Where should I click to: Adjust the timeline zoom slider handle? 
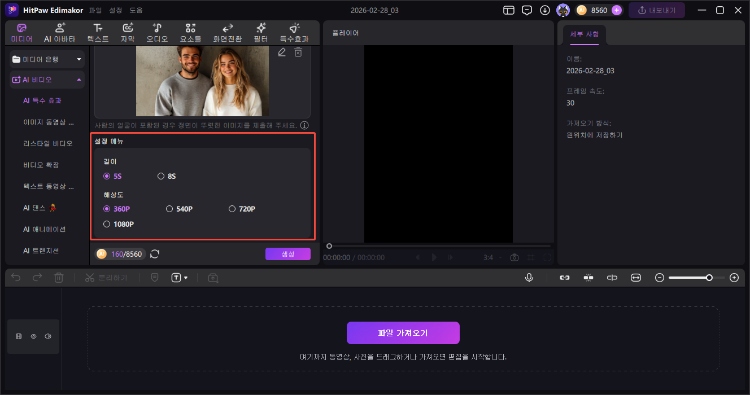(x=709, y=277)
